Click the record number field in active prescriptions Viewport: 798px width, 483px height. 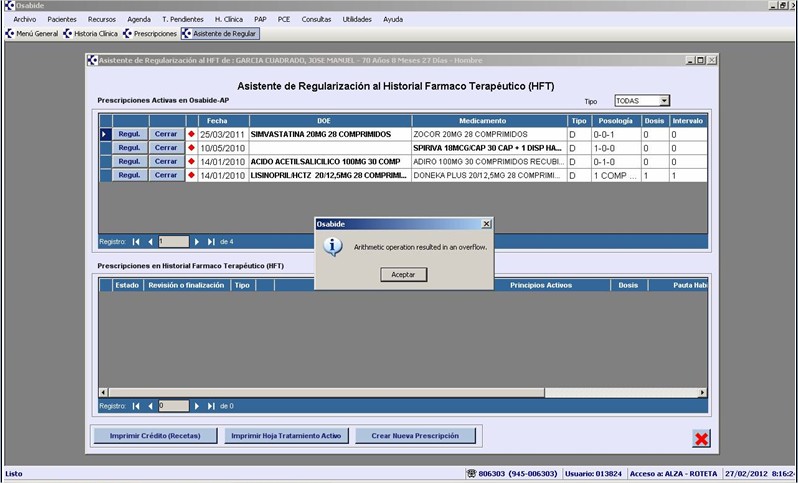tap(173, 241)
